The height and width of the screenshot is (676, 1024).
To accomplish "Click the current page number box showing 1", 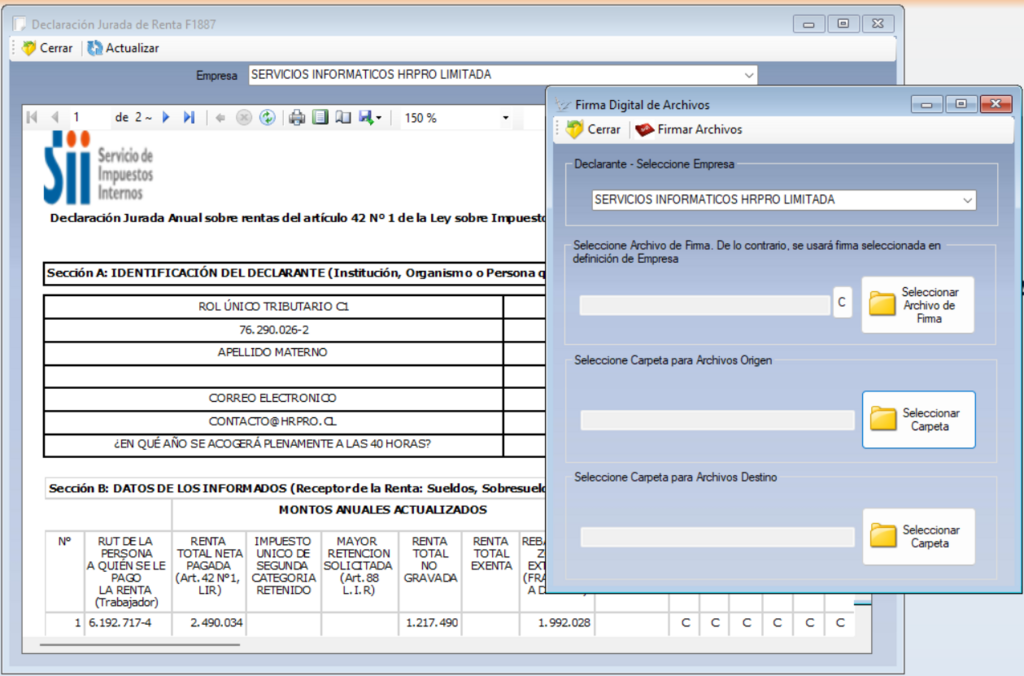I will tap(88, 118).
